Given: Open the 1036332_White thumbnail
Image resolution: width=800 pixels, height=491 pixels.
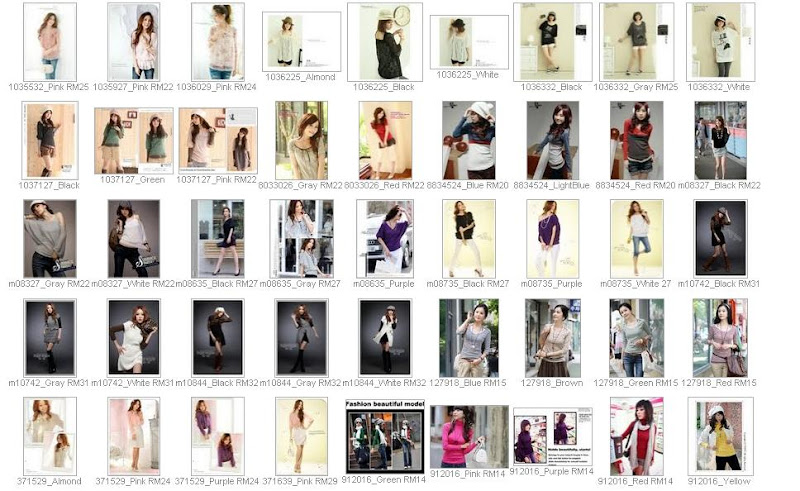Looking at the screenshot, I should [x=720, y=42].
